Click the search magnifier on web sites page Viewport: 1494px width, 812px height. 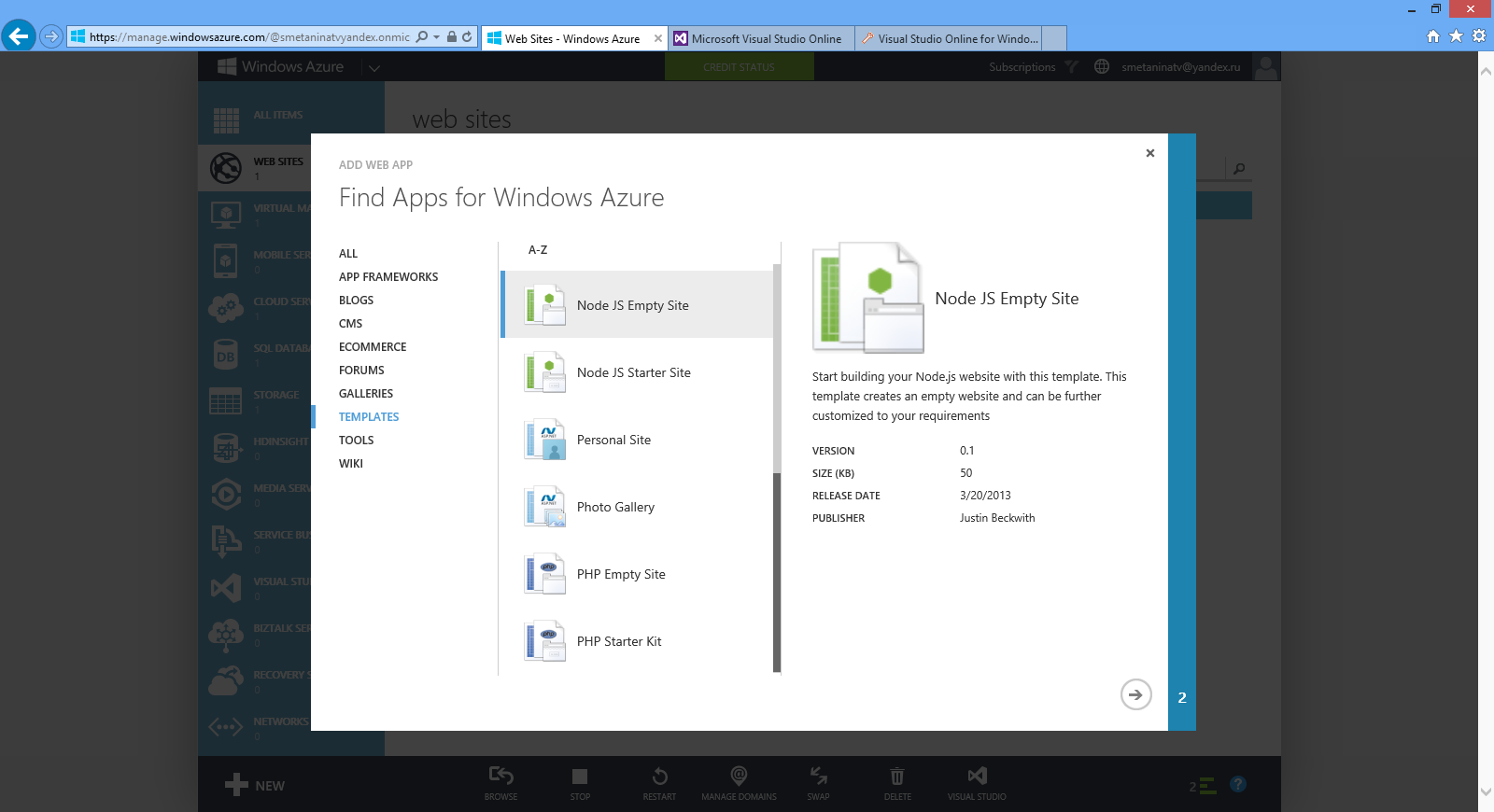(1238, 169)
